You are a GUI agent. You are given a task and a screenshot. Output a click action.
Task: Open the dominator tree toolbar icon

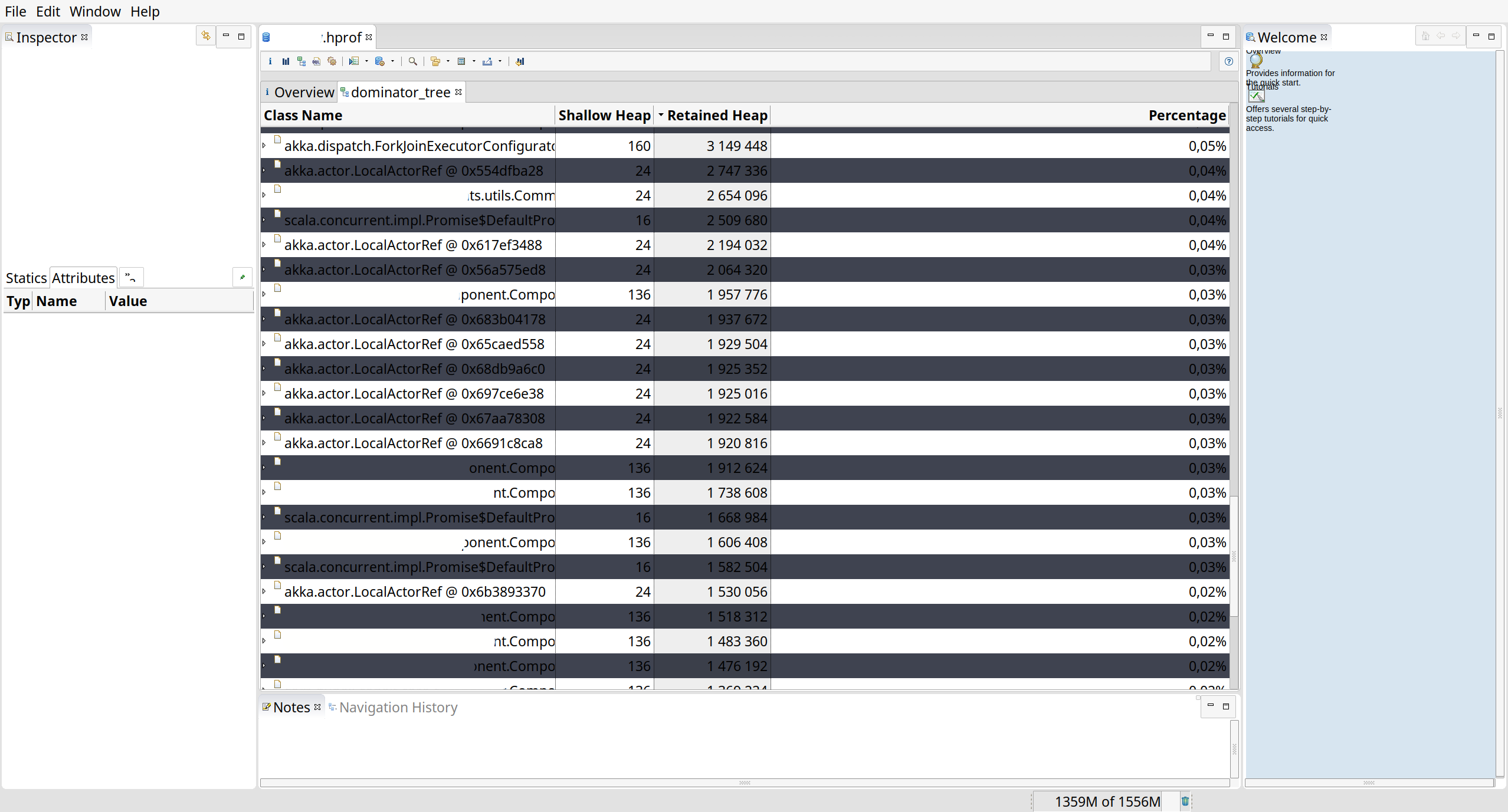coord(301,61)
